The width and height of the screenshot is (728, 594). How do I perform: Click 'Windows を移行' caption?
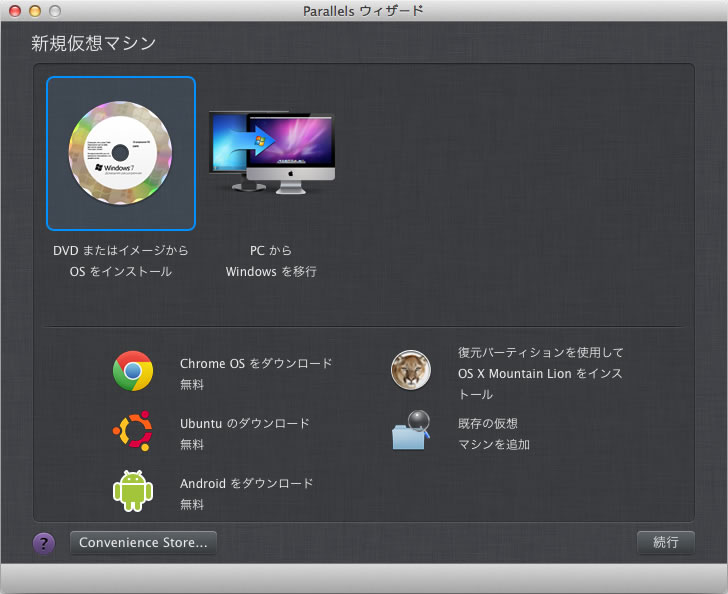(271, 271)
